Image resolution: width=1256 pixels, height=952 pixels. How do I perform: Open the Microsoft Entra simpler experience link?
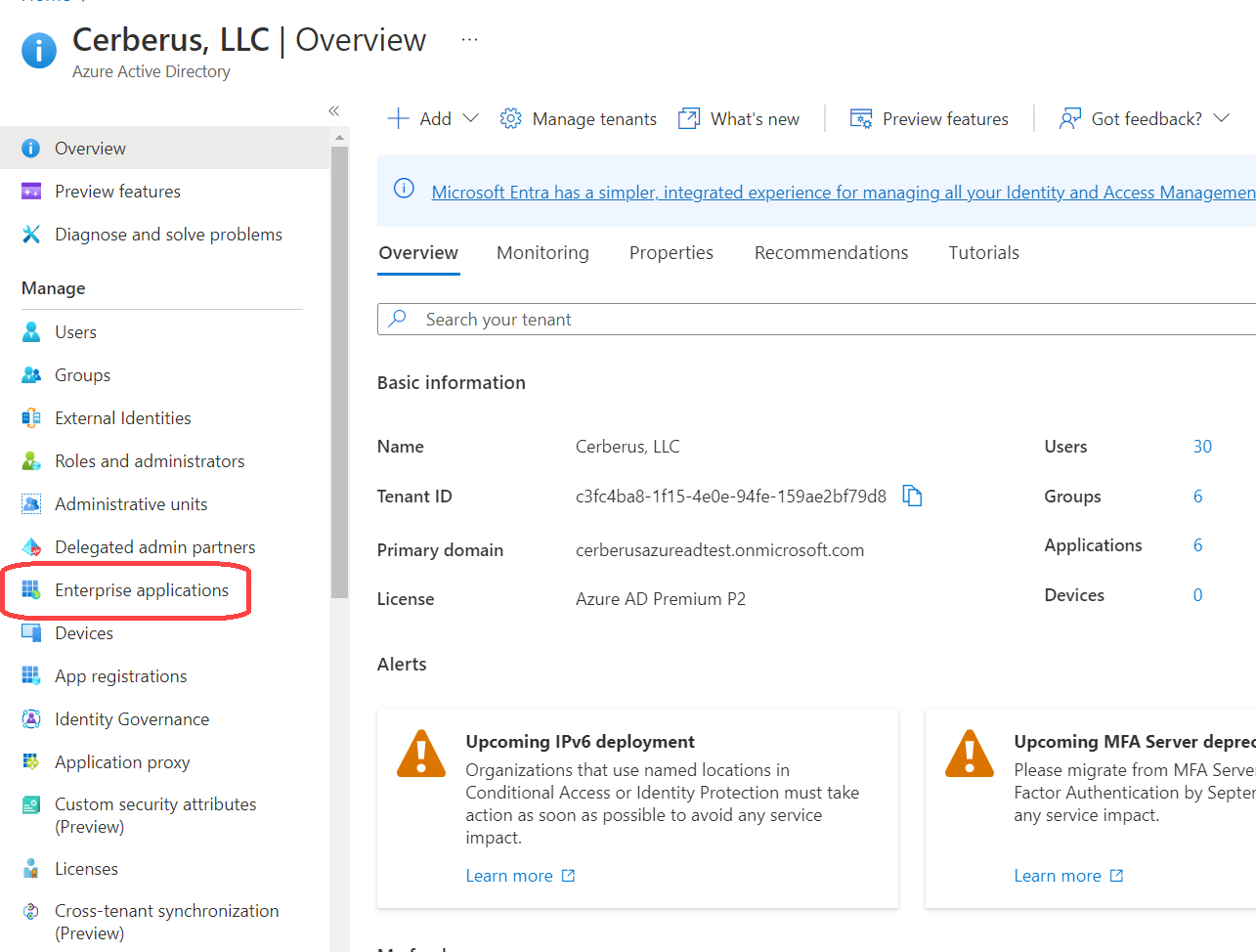tap(844, 193)
